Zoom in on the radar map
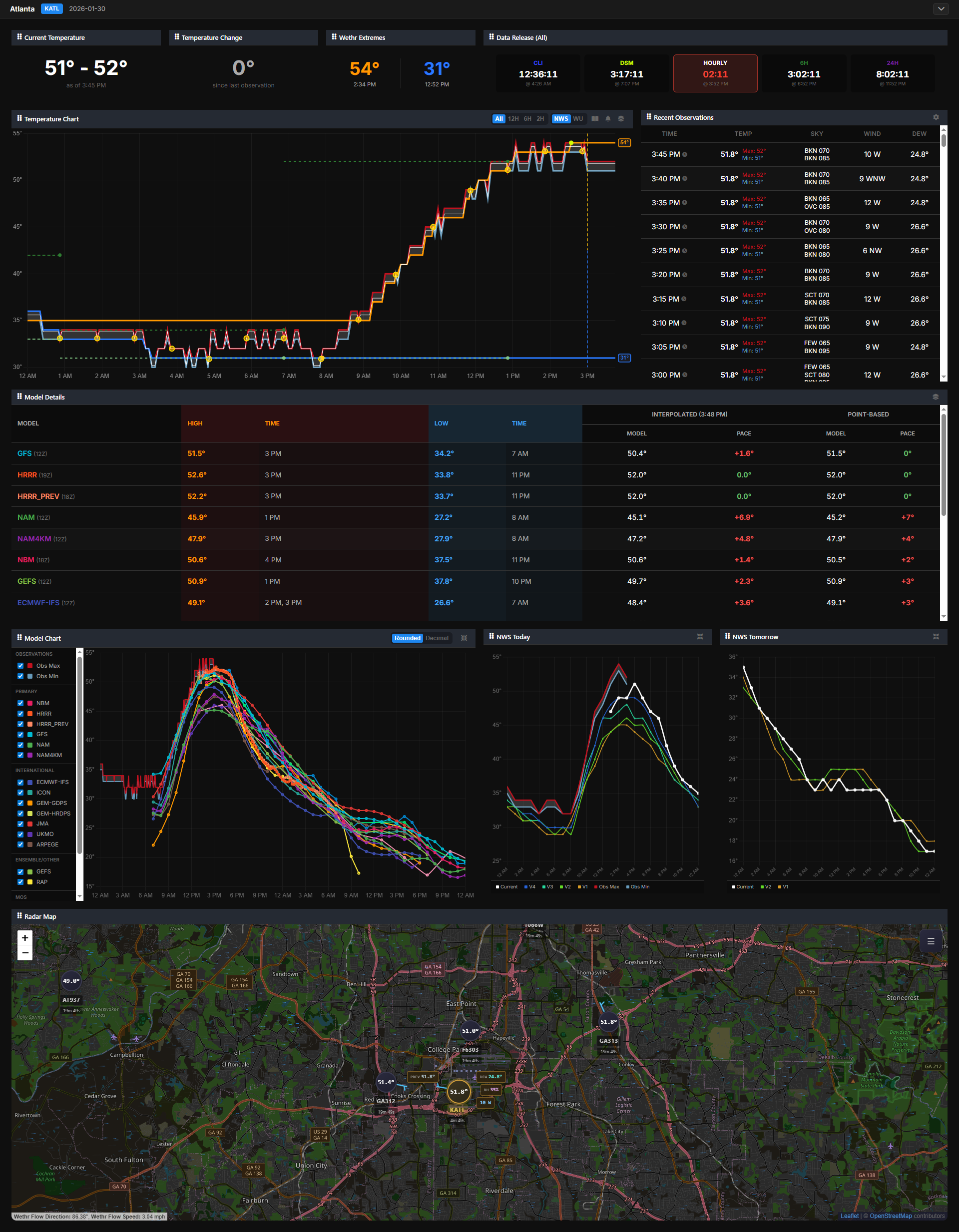The image size is (959, 1232). coord(25,937)
